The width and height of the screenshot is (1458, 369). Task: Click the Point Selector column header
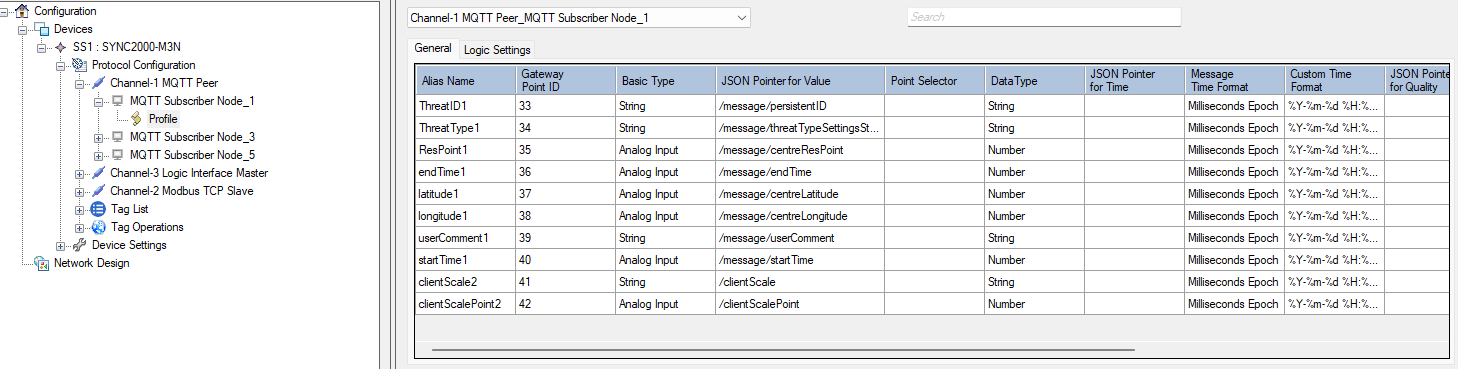click(x=935, y=80)
